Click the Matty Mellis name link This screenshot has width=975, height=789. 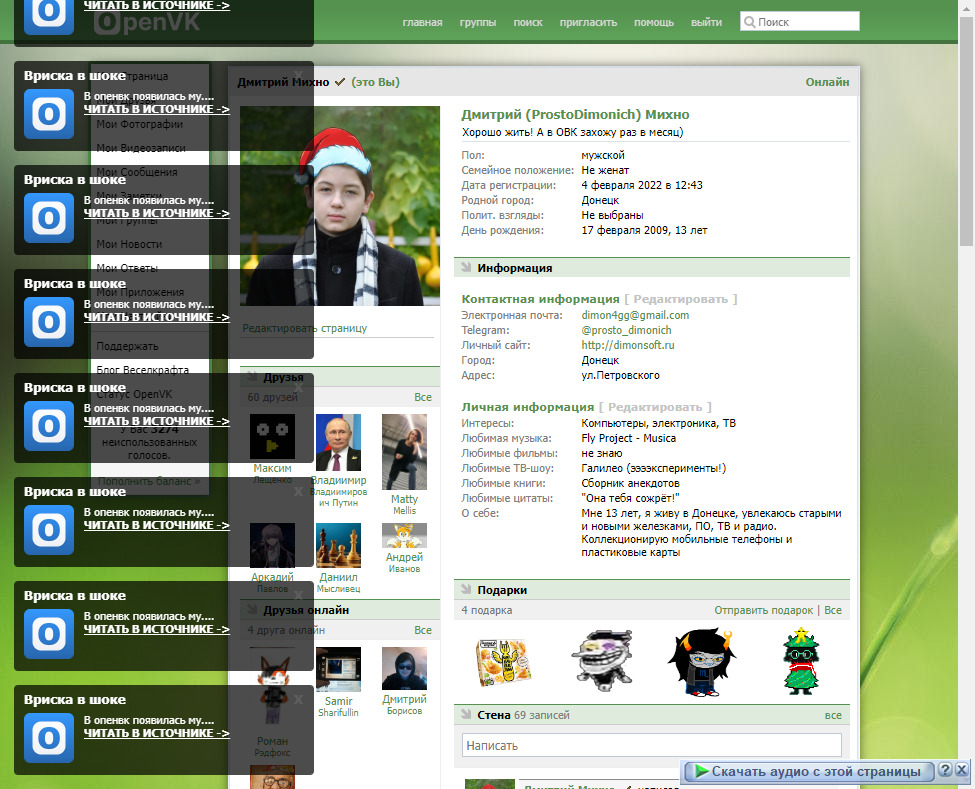coord(404,504)
